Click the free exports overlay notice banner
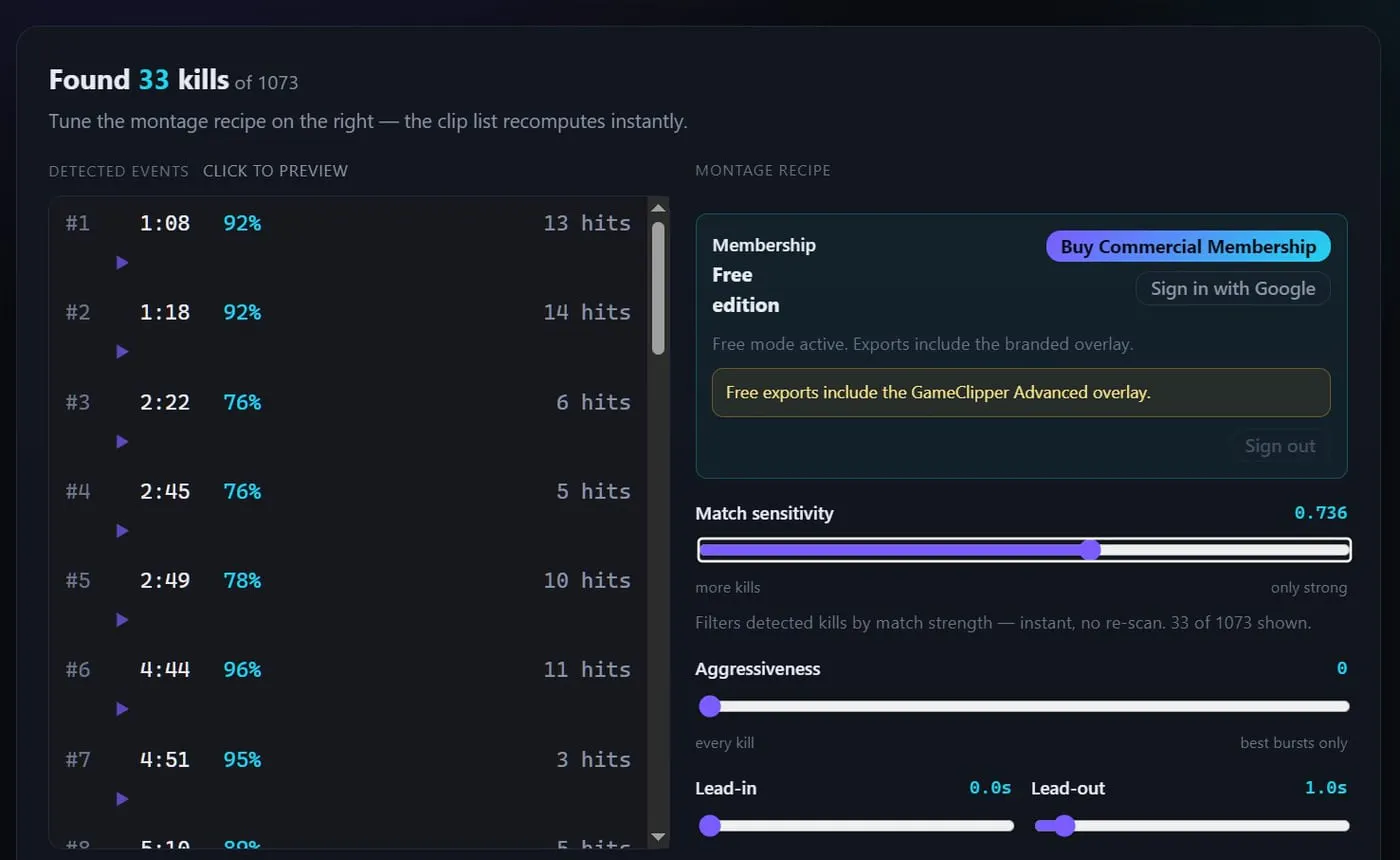The height and width of the screenshot is (860, 1400). (1021, 393)
